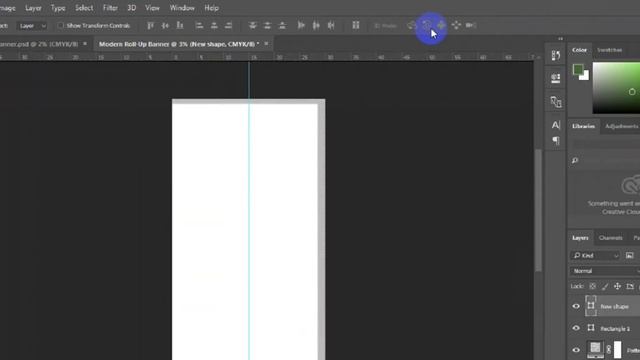Click the mask link chain icon on bottom layer

pyautogui.click(x=609, y=349)
